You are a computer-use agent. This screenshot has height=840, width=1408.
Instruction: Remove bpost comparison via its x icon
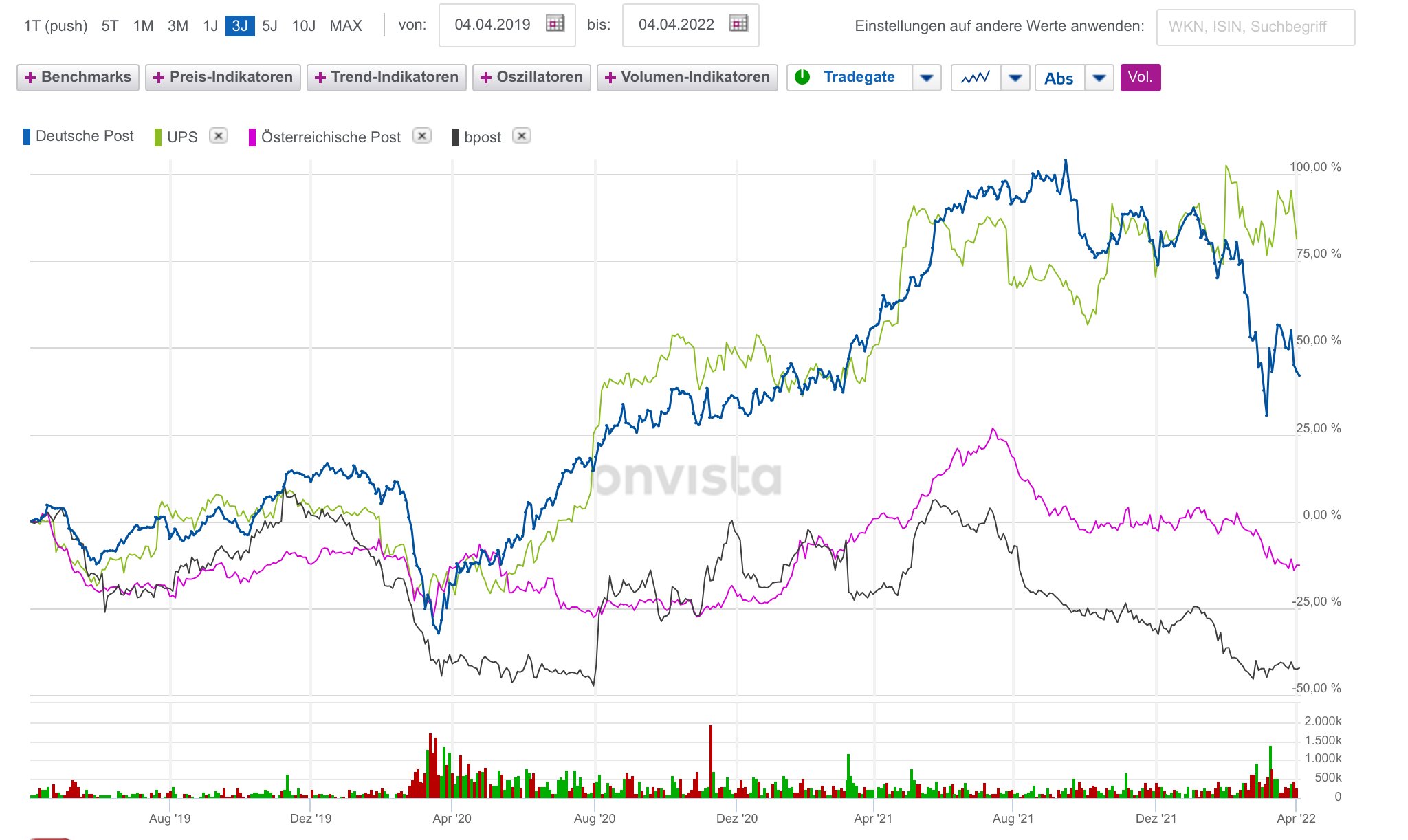(x=522, y=136)
